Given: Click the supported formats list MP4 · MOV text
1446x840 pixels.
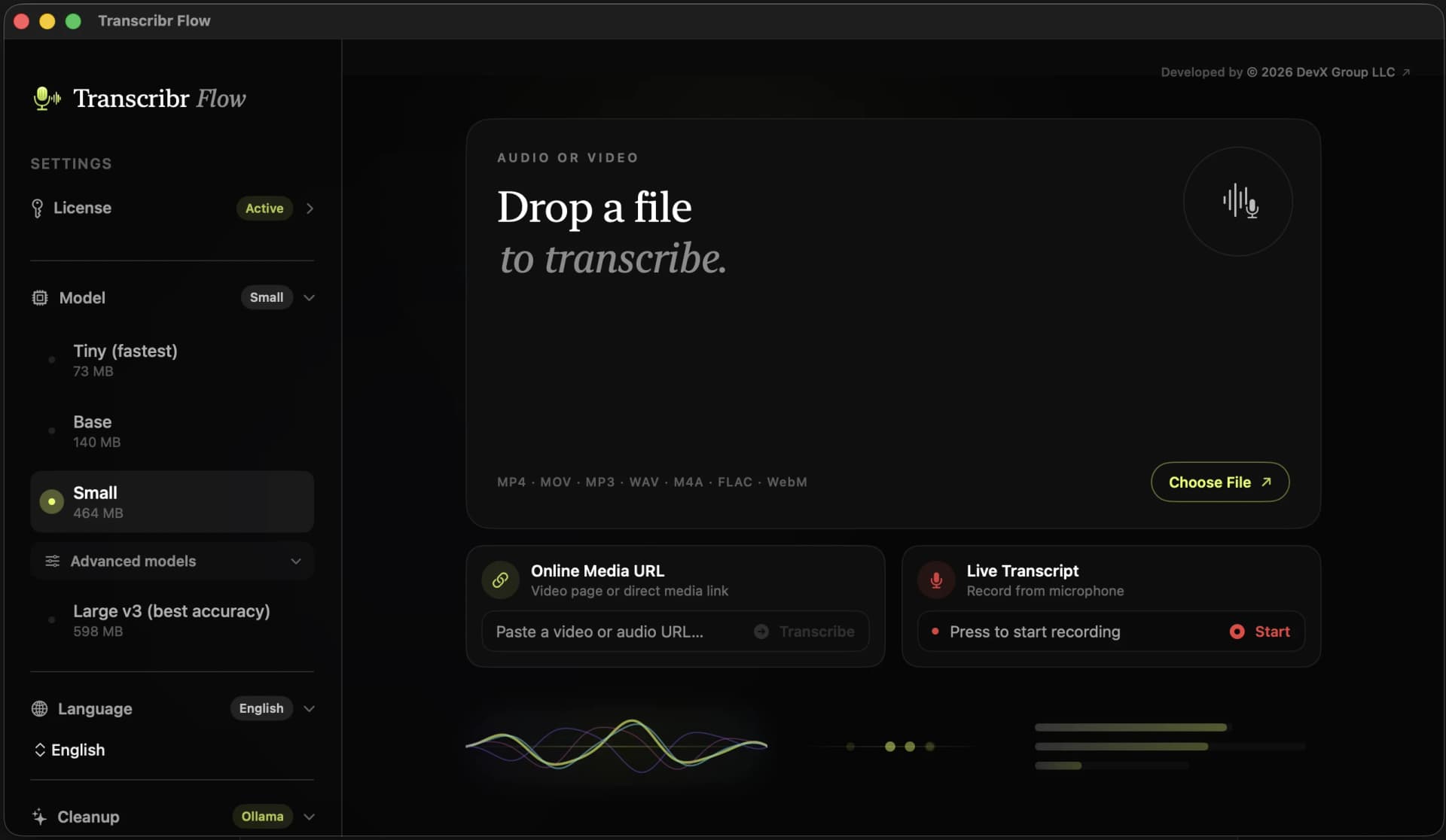Looking at the screenshot, I should [652, 482].
